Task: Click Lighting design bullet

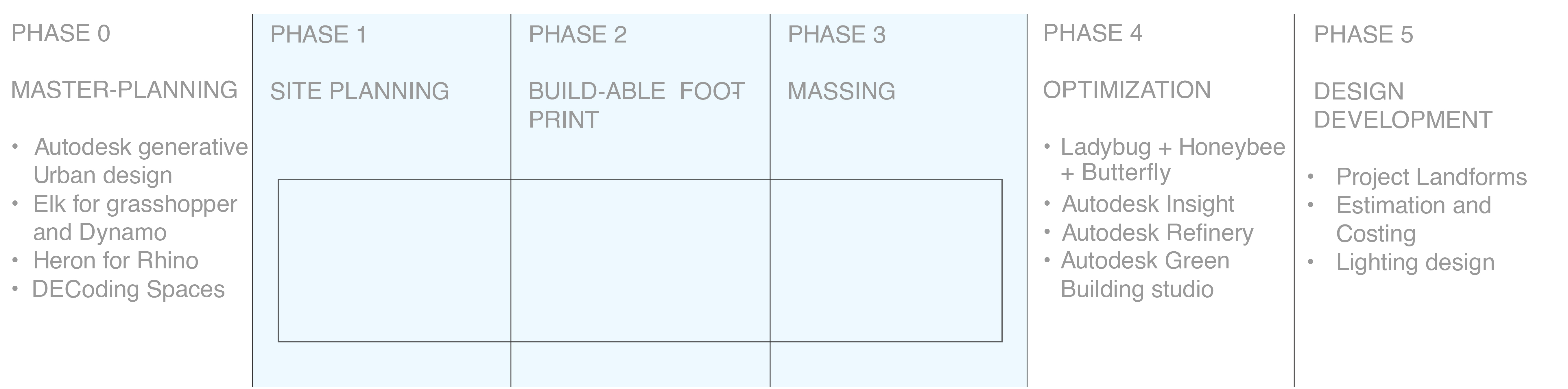Action: [1415, 263]
